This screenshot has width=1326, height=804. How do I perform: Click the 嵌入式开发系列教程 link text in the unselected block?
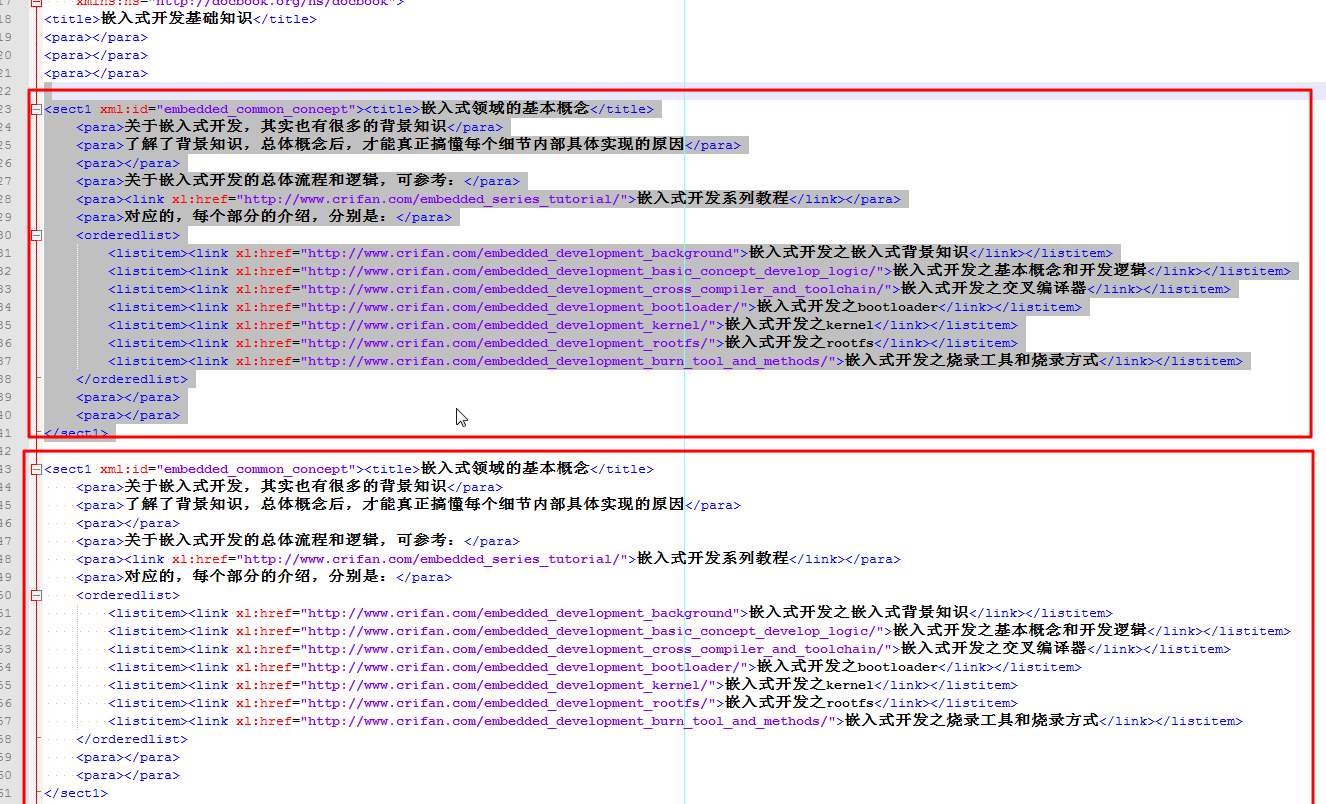click(x=713, y=559)
